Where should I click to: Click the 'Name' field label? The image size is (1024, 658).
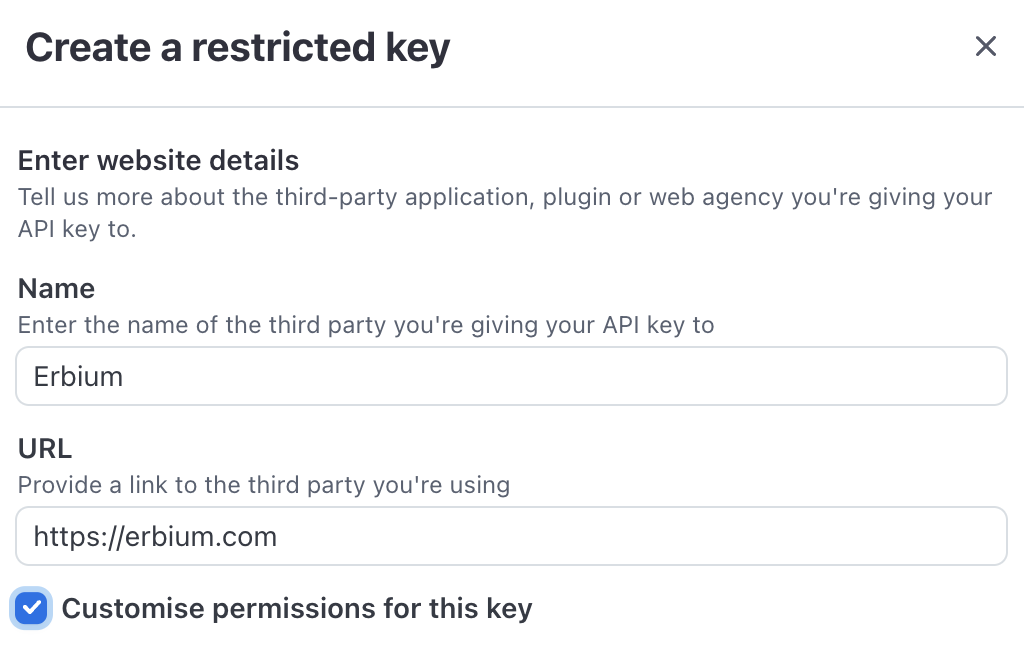[56, 289]
